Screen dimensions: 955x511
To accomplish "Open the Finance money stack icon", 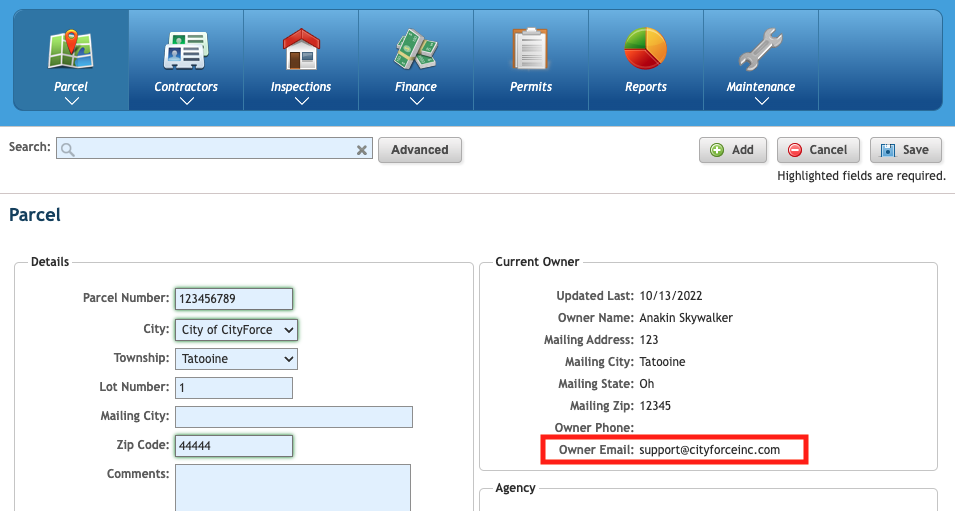I will pos(416,49).
